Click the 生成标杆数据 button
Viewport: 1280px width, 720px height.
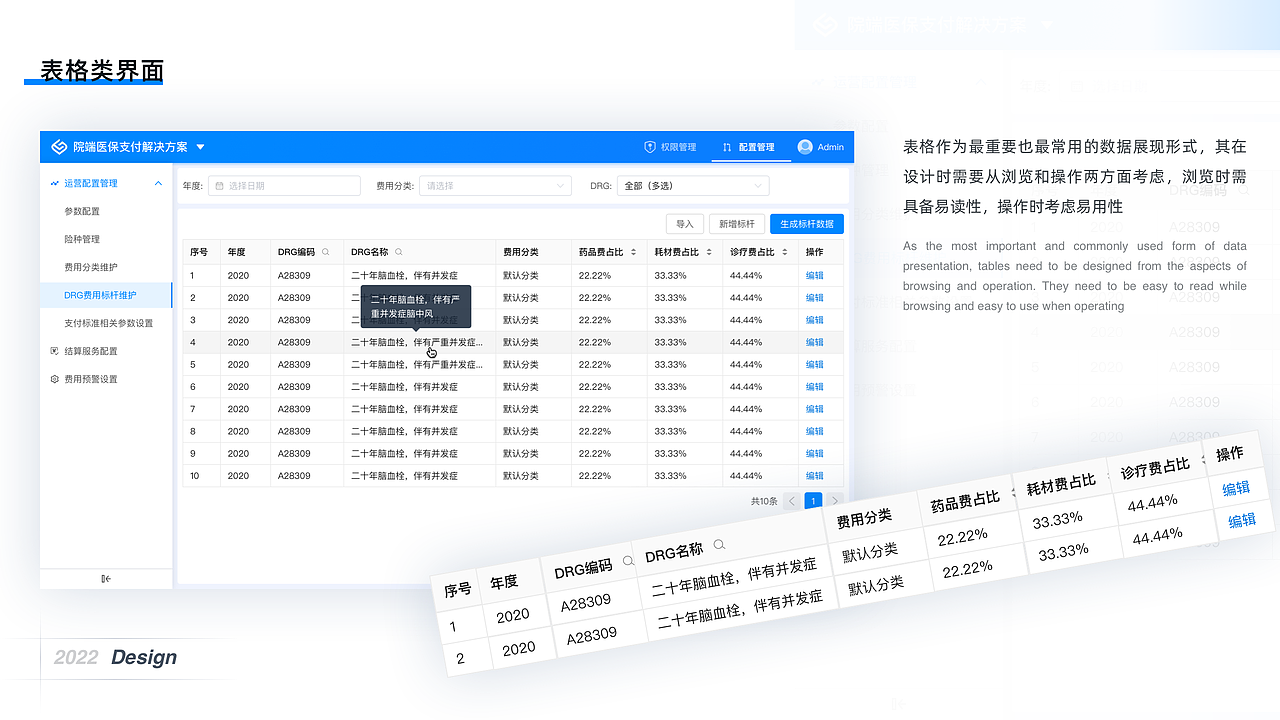(807, 224)
